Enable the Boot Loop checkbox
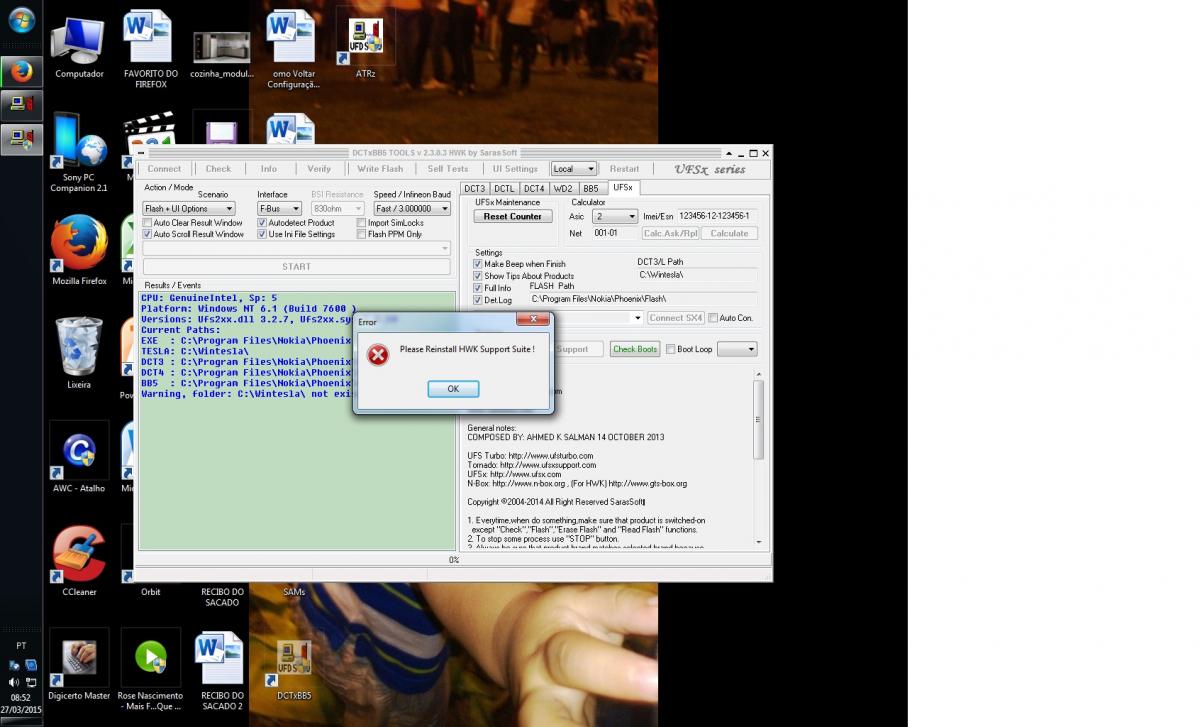This screenshot has width=1200, height=727. tap(671, 349)
